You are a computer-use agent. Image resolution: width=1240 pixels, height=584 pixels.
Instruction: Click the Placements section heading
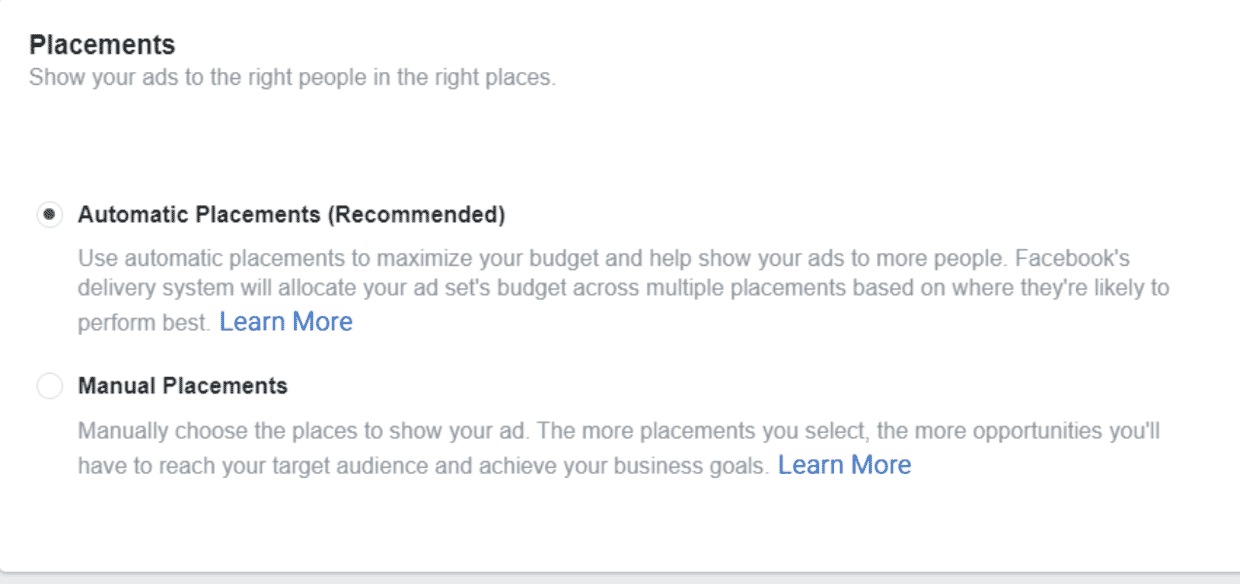(x=102, y=44)
